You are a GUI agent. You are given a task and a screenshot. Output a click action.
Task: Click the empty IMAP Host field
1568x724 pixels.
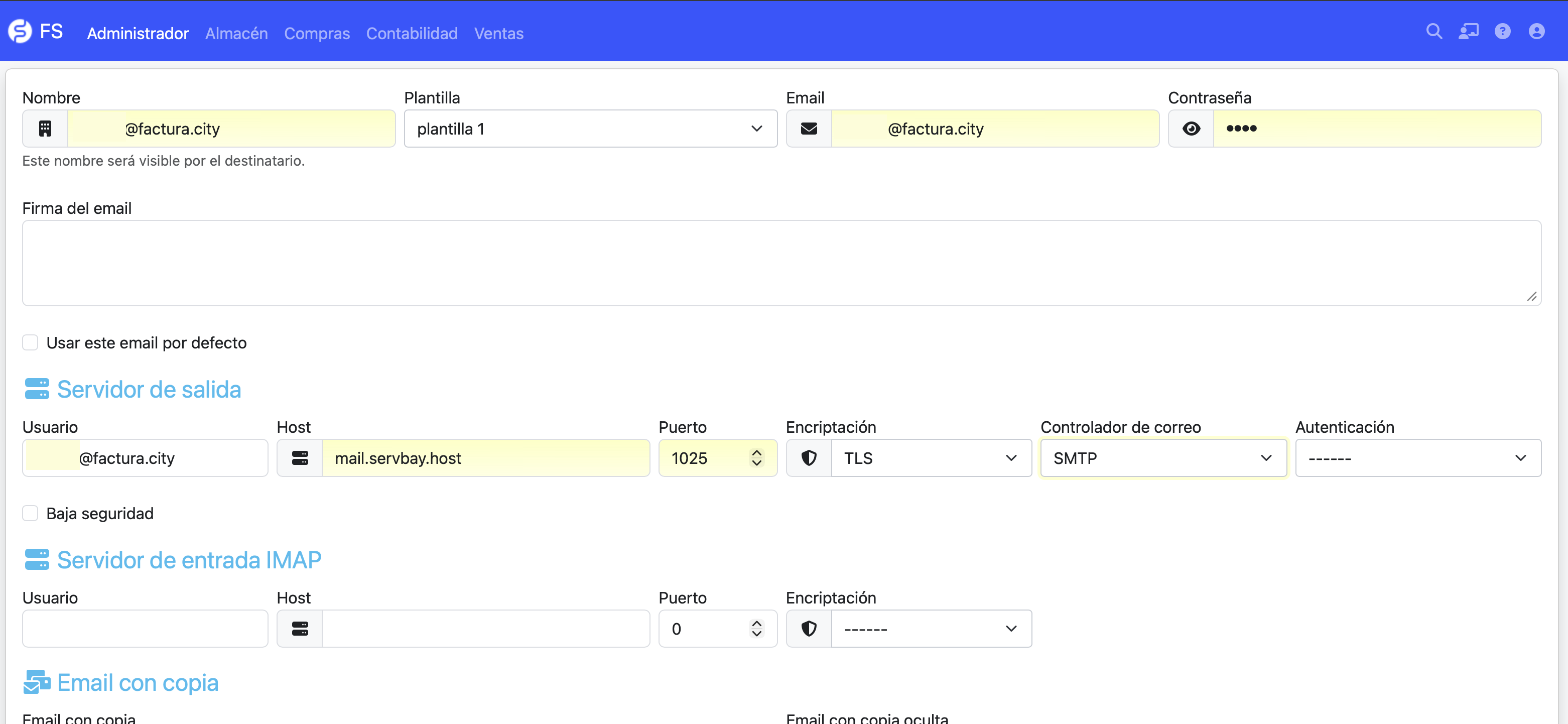pos(486,629)
